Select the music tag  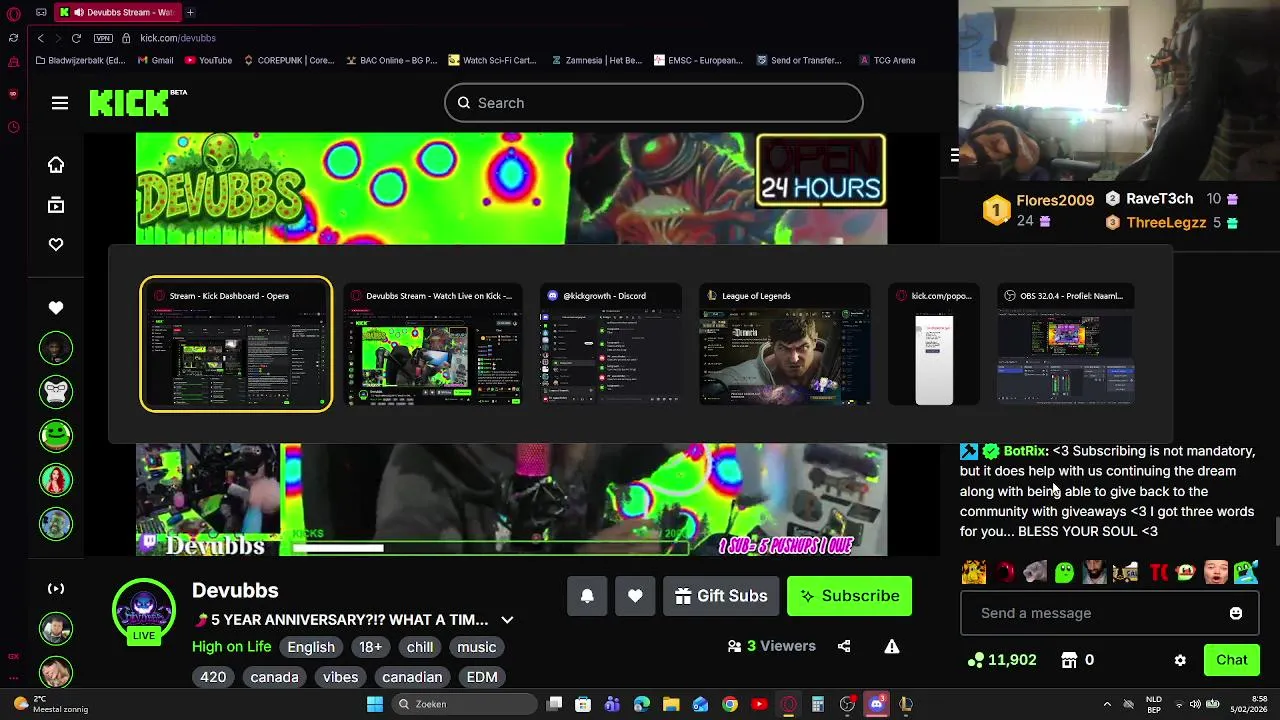click(477, 647)
